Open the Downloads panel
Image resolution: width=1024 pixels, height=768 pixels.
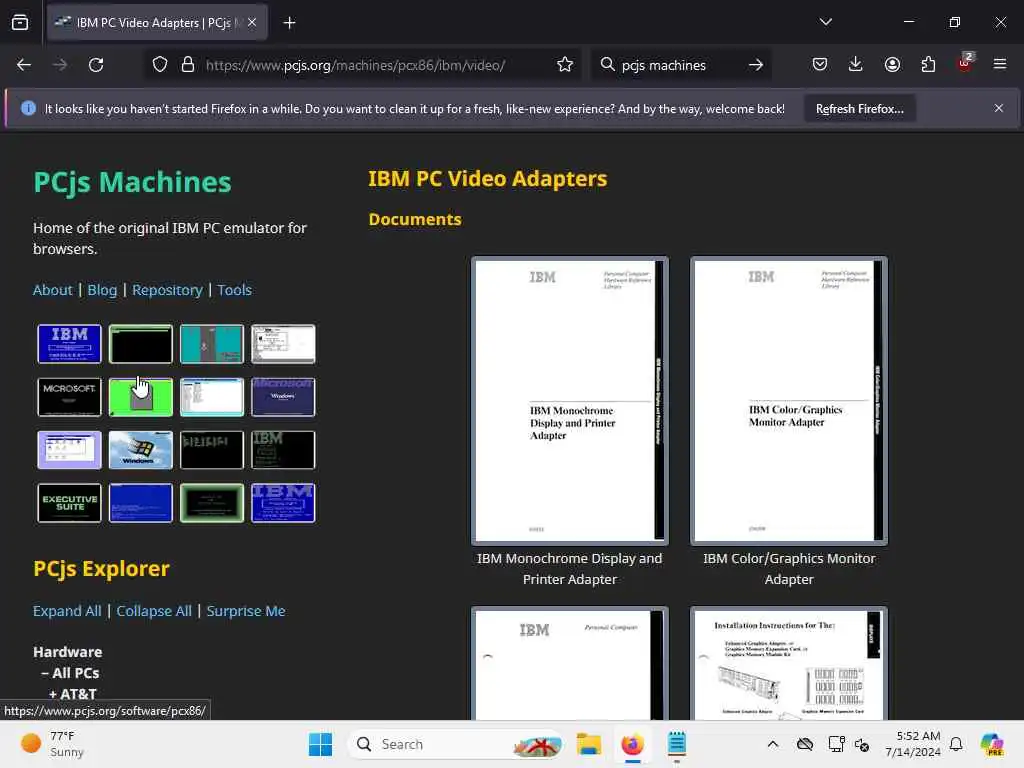point(856,64)
